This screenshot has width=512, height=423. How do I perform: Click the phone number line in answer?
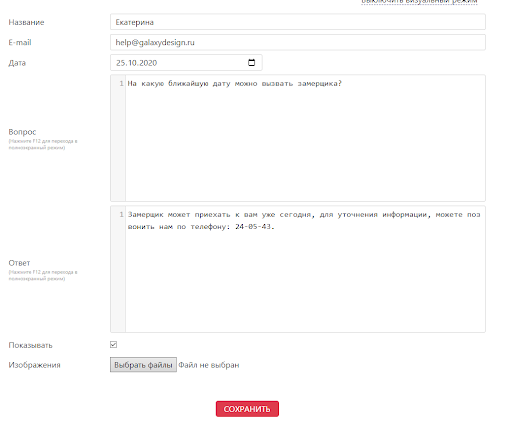point(201,227)
